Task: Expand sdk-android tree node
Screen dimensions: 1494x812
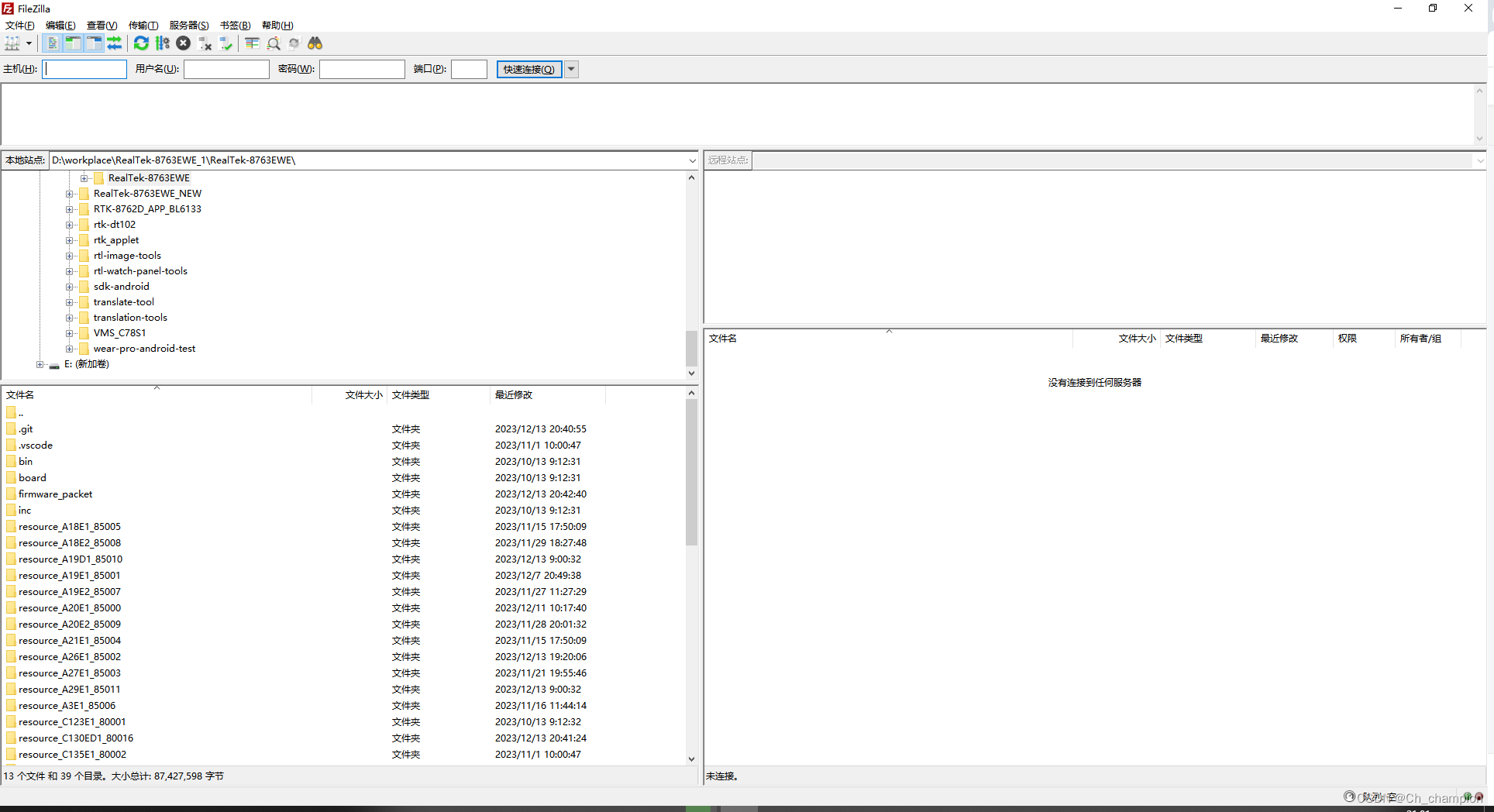Action: (x=70, y=287)
